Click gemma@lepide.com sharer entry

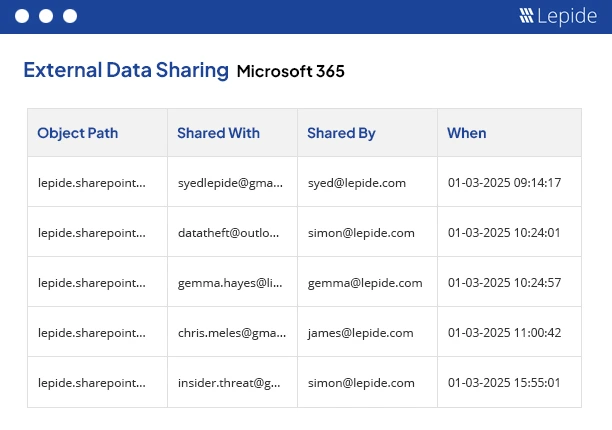pyautogui.click(x=365, y=283)
